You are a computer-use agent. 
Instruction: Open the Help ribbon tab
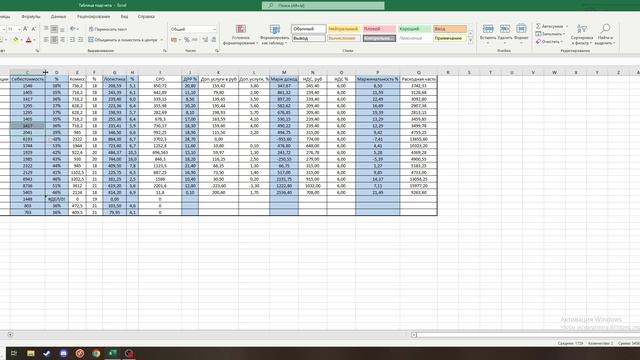(x=146, y=16)
